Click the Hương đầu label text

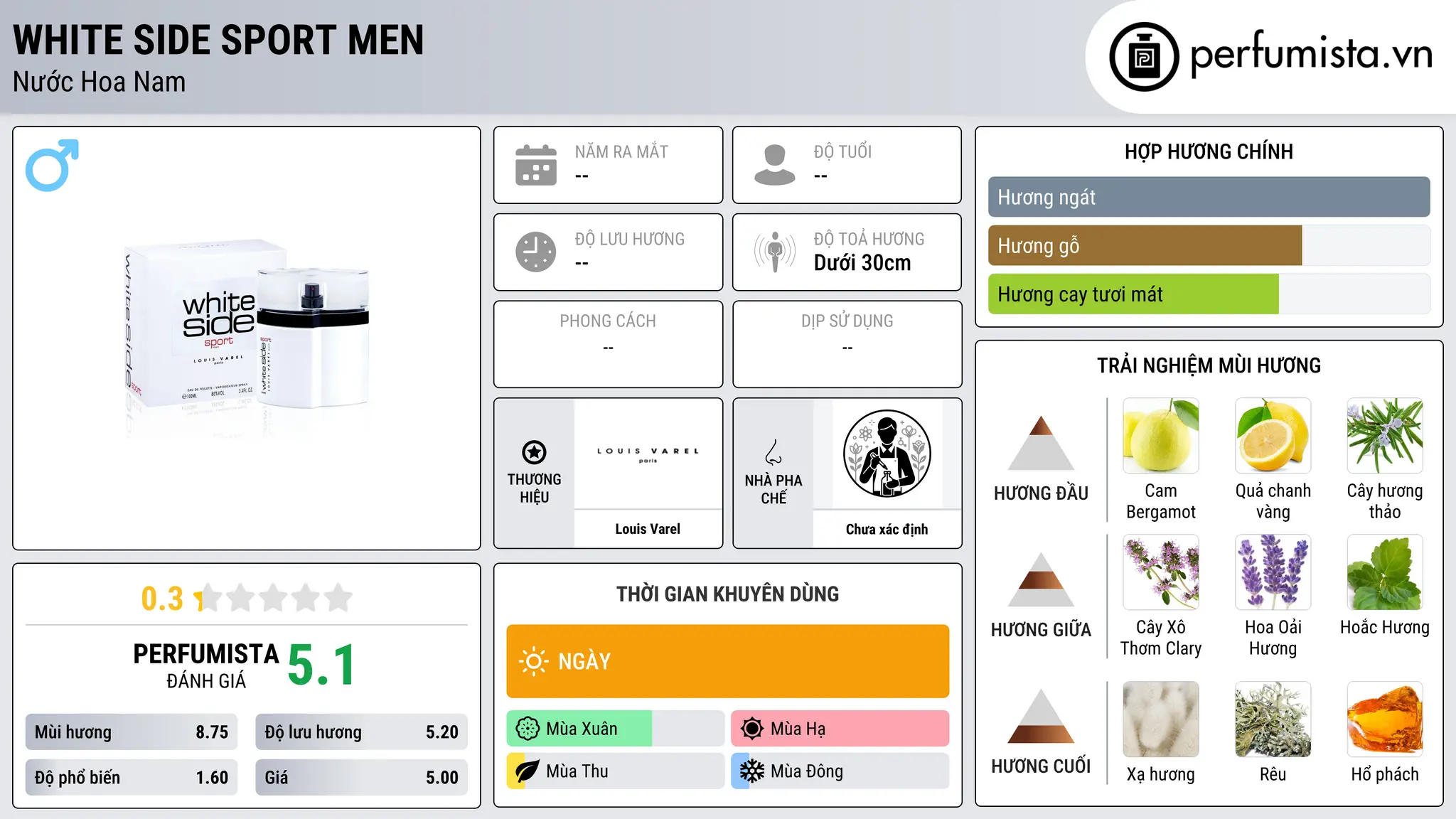click(x=1041, y=493)
